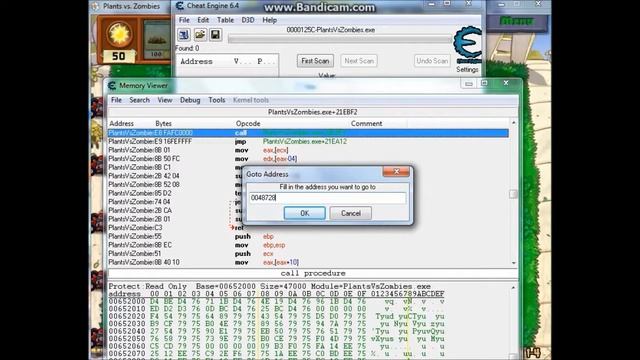Open the Memory Viewer File menu

[116, 100]
